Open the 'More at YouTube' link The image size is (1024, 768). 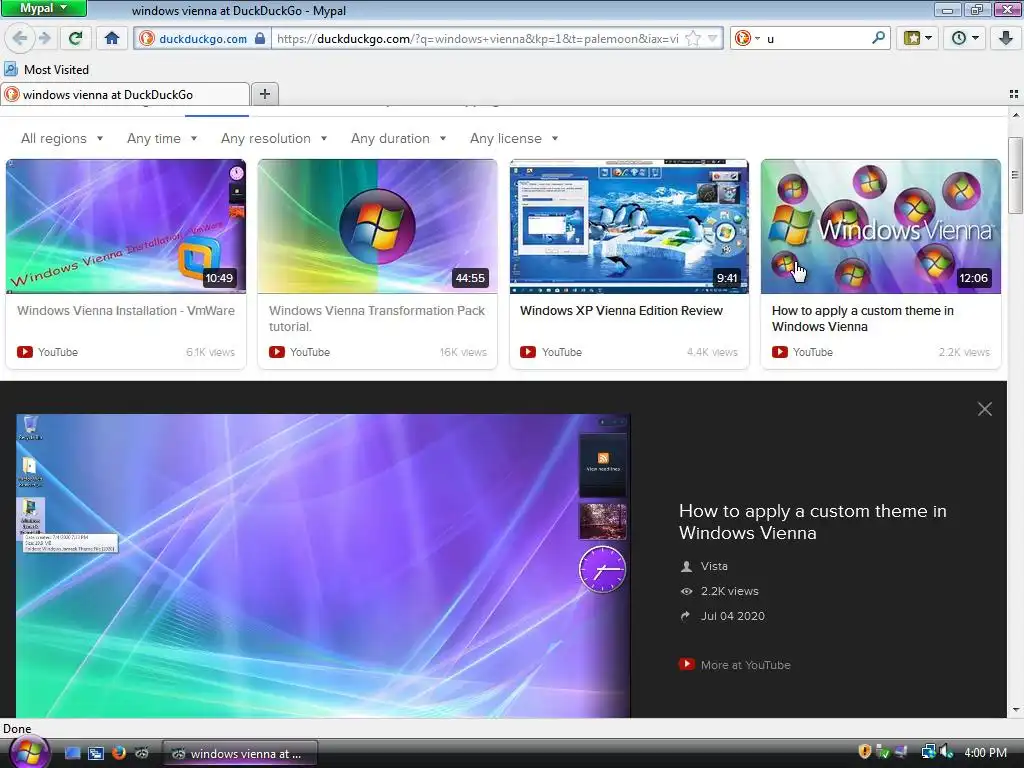pyautogui.click(x=745, y=665)
